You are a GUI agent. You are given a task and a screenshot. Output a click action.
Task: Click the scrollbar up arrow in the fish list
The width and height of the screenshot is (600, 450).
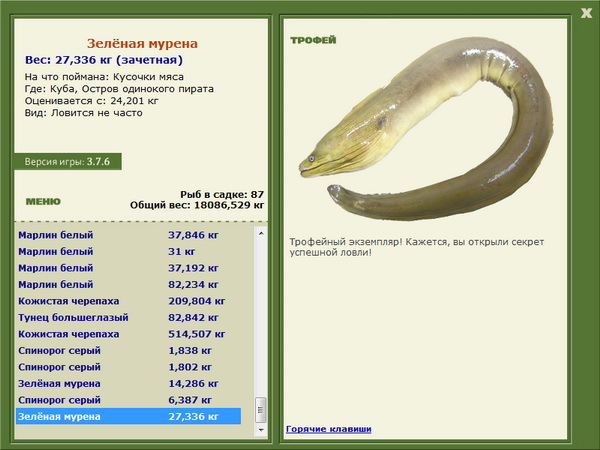261,233
